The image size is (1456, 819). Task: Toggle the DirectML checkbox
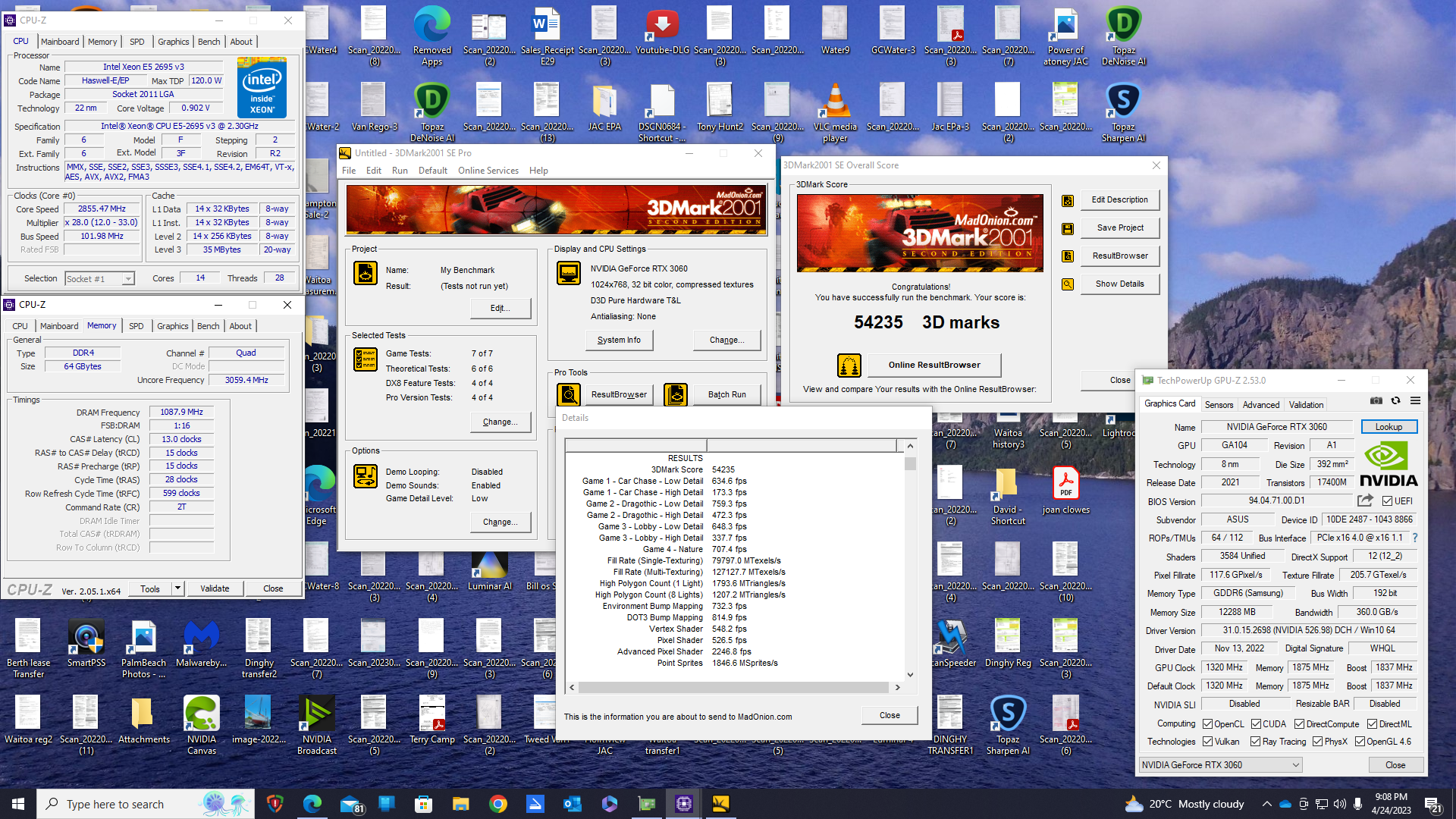click(x=1373, y=724)
